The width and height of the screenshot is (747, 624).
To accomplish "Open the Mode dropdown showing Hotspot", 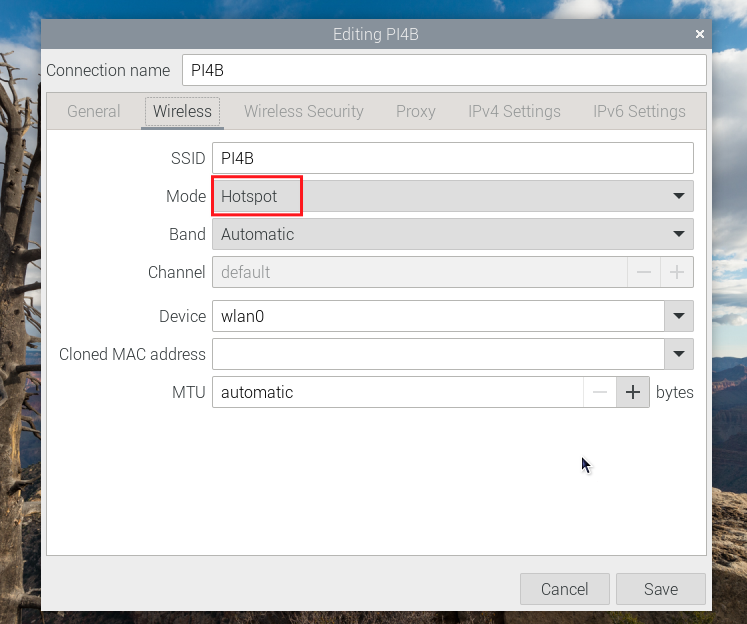I will pyautogui.click(x=452, y=197).
